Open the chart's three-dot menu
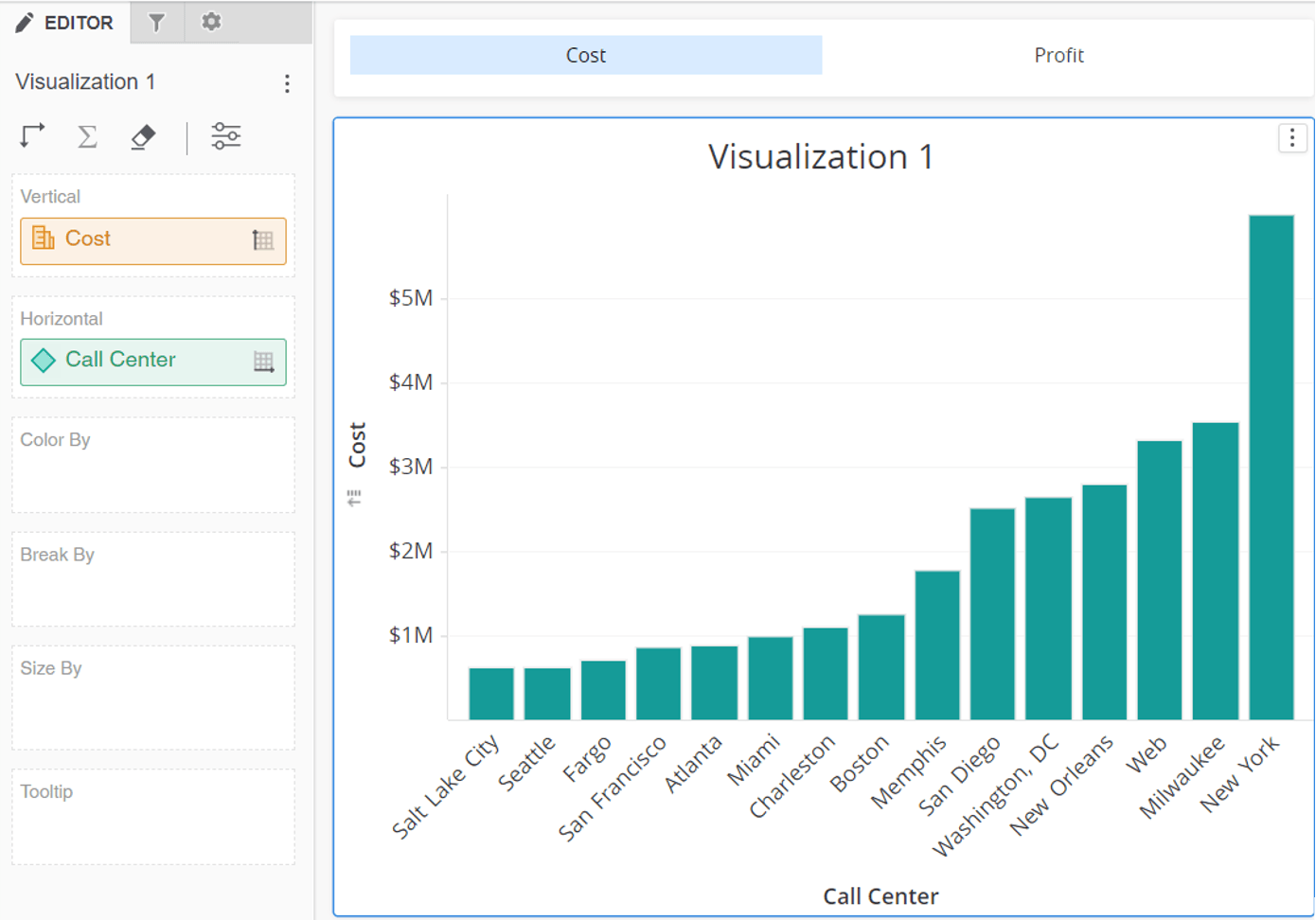 coord(1292,138)
